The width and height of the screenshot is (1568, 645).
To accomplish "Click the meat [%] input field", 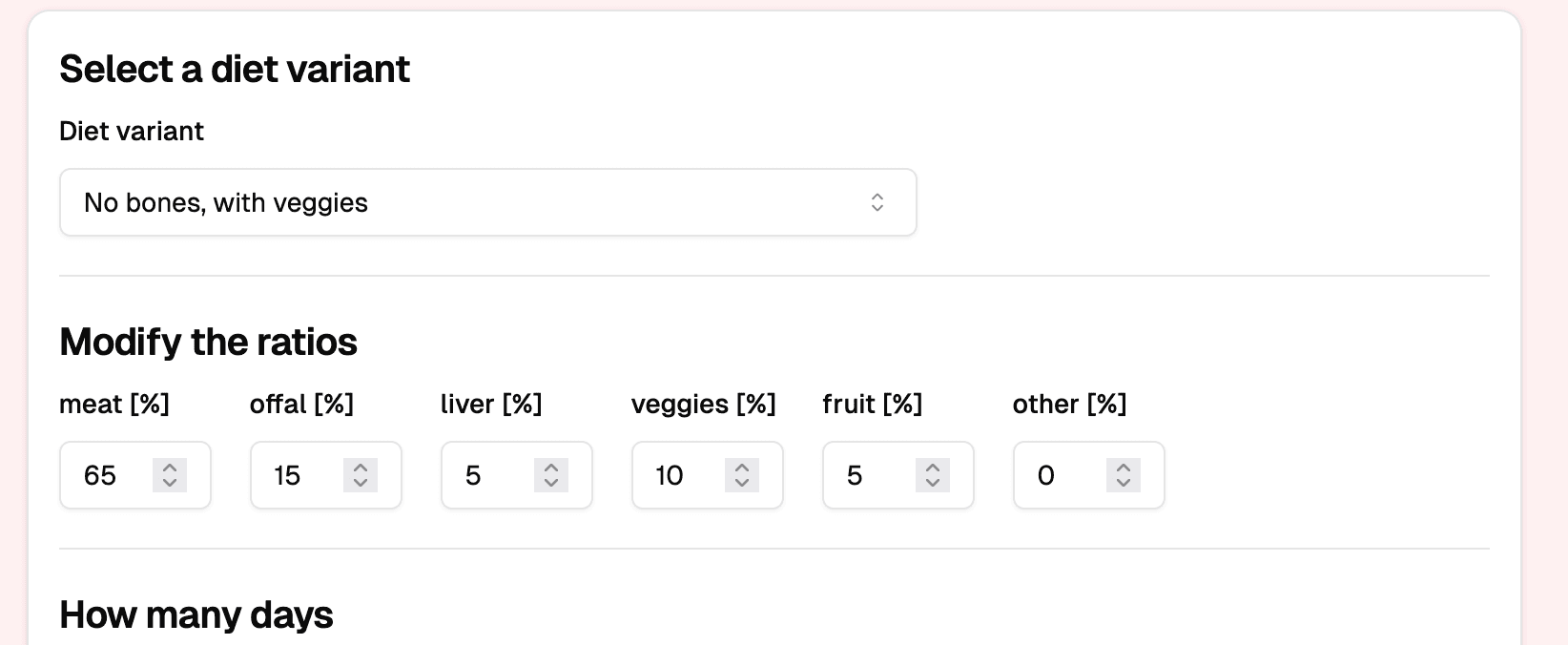I will (107, 475).
